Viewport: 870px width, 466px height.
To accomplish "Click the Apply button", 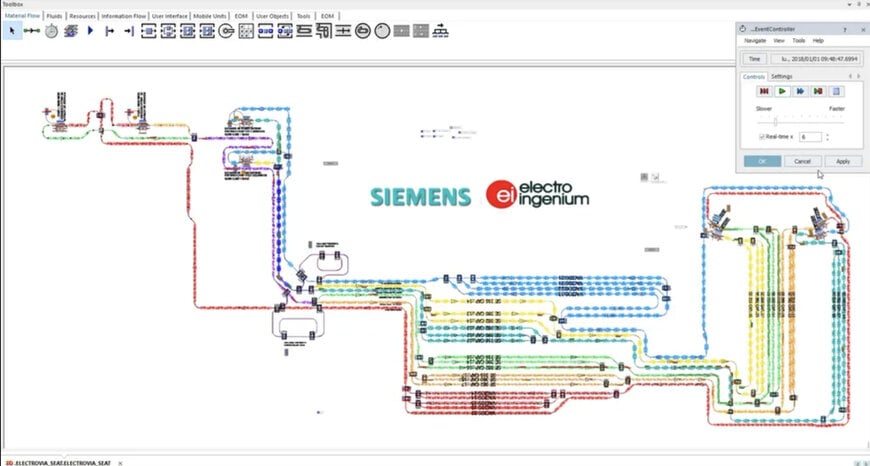I will coord(843,161).
